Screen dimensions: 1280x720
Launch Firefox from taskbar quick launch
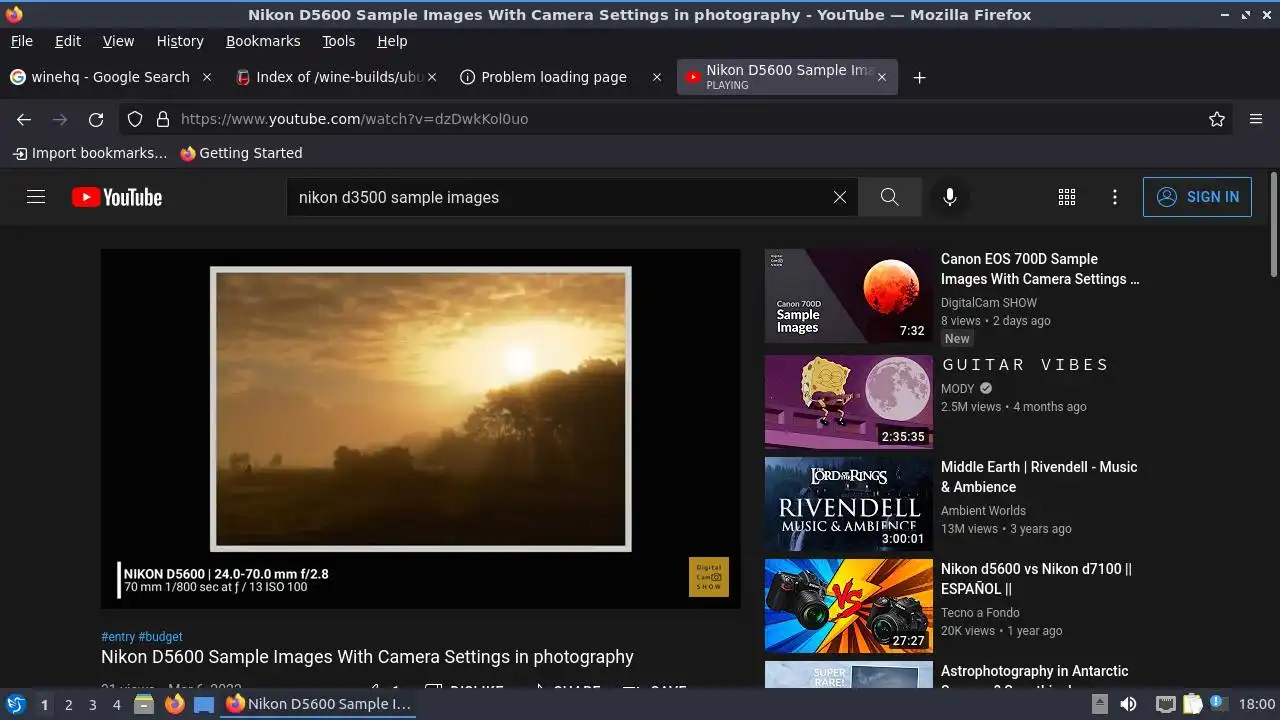pyautogui.click(x=174, y=704)
